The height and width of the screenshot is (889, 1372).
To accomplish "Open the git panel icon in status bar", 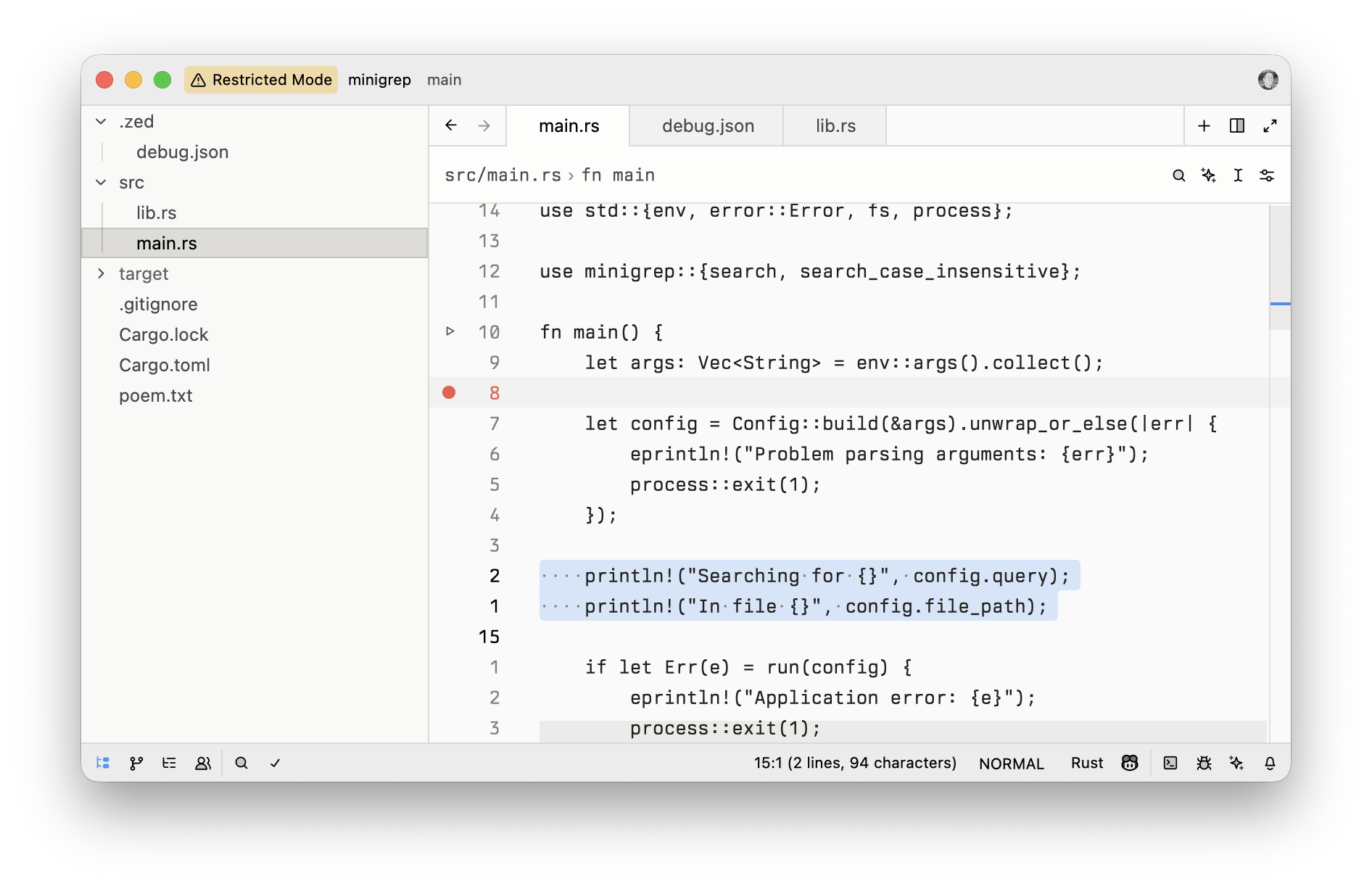I will click(136, 763).
